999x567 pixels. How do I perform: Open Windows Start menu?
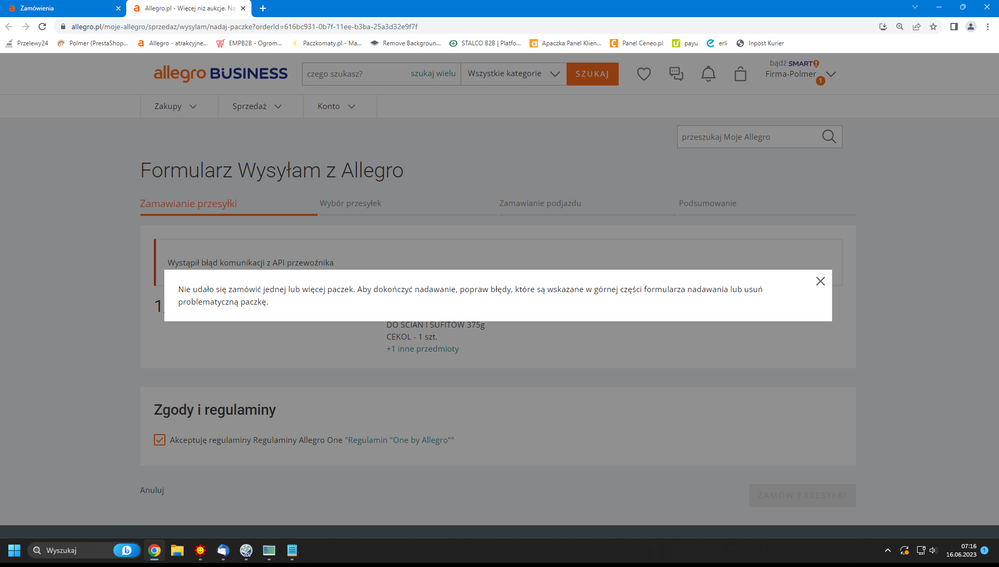click(x=14, y=550)
